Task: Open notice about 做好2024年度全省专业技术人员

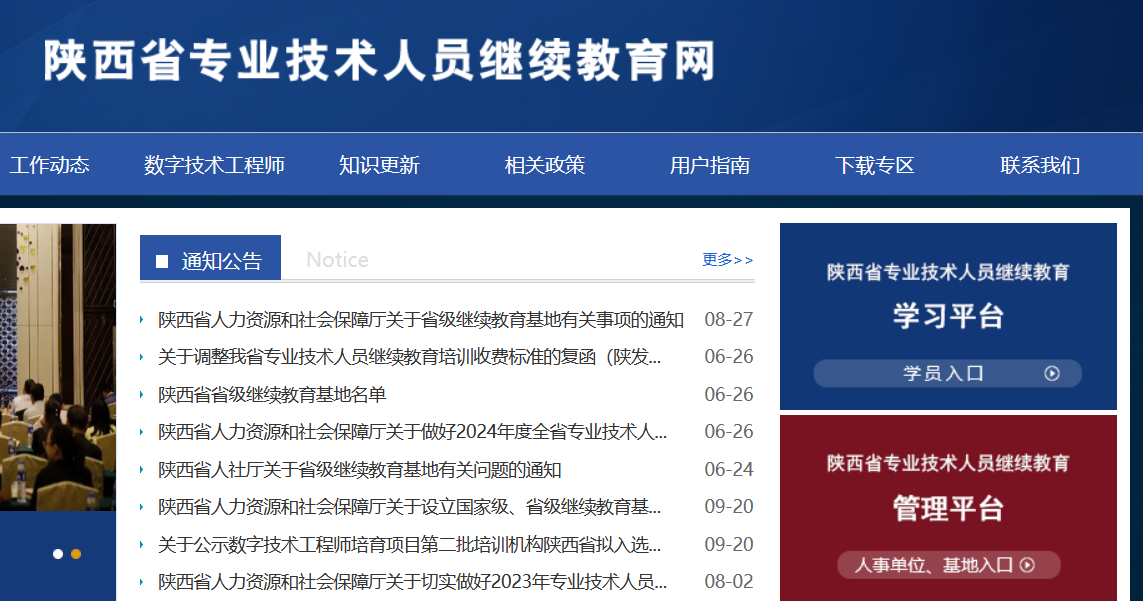Action: pyautogui.click(x=413, y=432)
